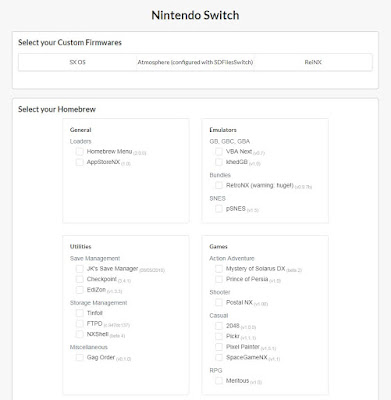Enable the RetroNX bundle checkbox
The width and height of the screenshot is (391, 400).
click(x=219, y=185)
